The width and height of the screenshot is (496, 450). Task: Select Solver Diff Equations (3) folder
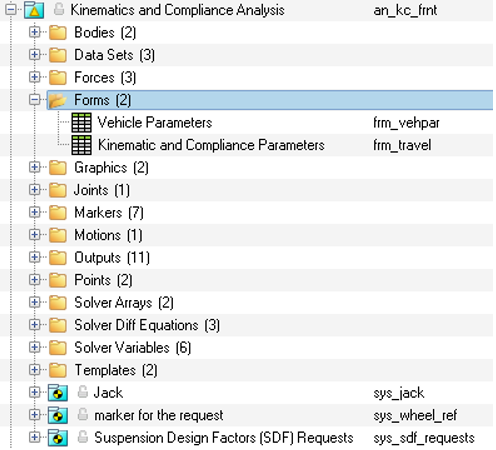(x=147, y=325)
